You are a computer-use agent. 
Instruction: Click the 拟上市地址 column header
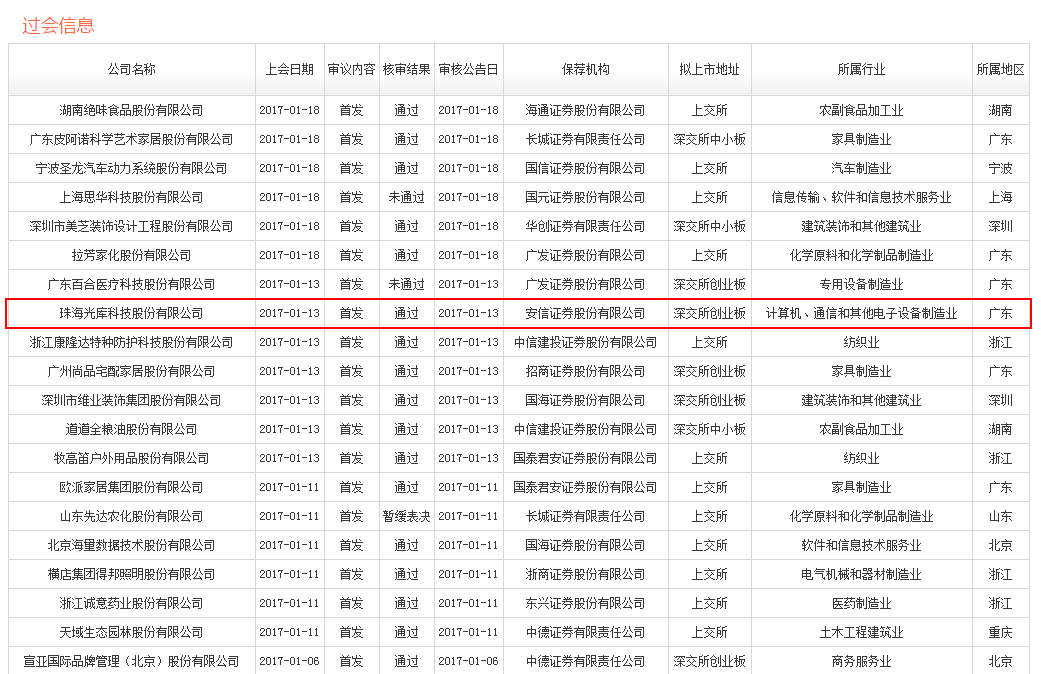(x=709, y=69)
